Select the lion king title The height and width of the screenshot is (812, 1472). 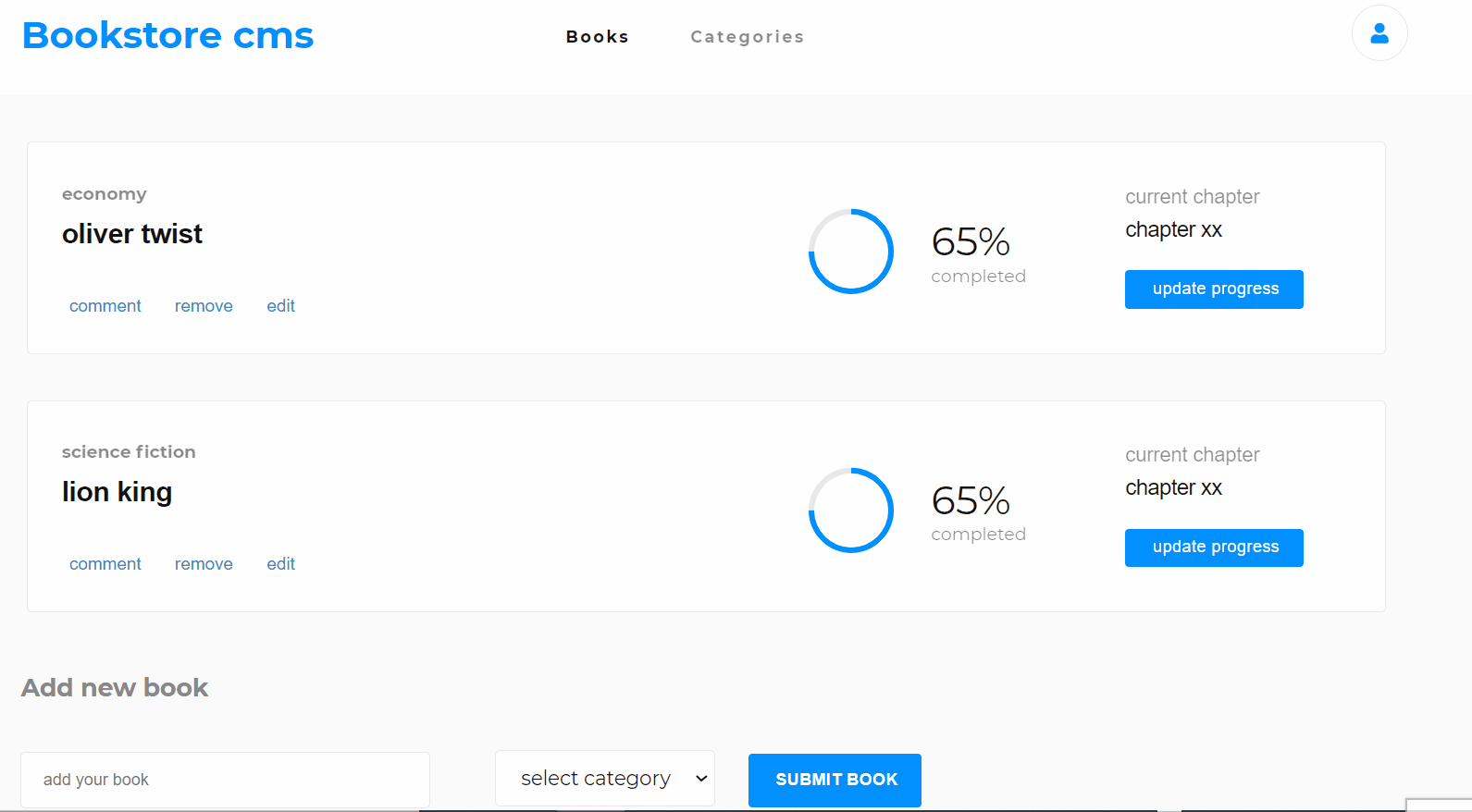(x=118, y=492)
